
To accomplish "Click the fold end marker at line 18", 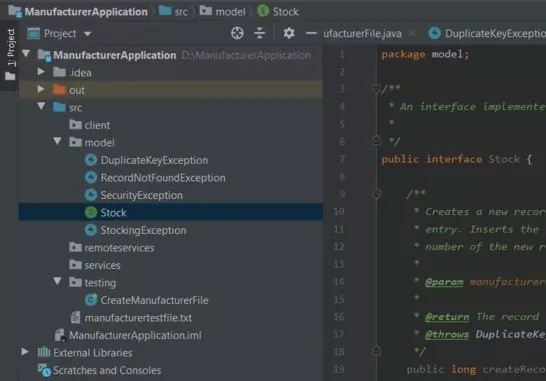I will point(376,350).
